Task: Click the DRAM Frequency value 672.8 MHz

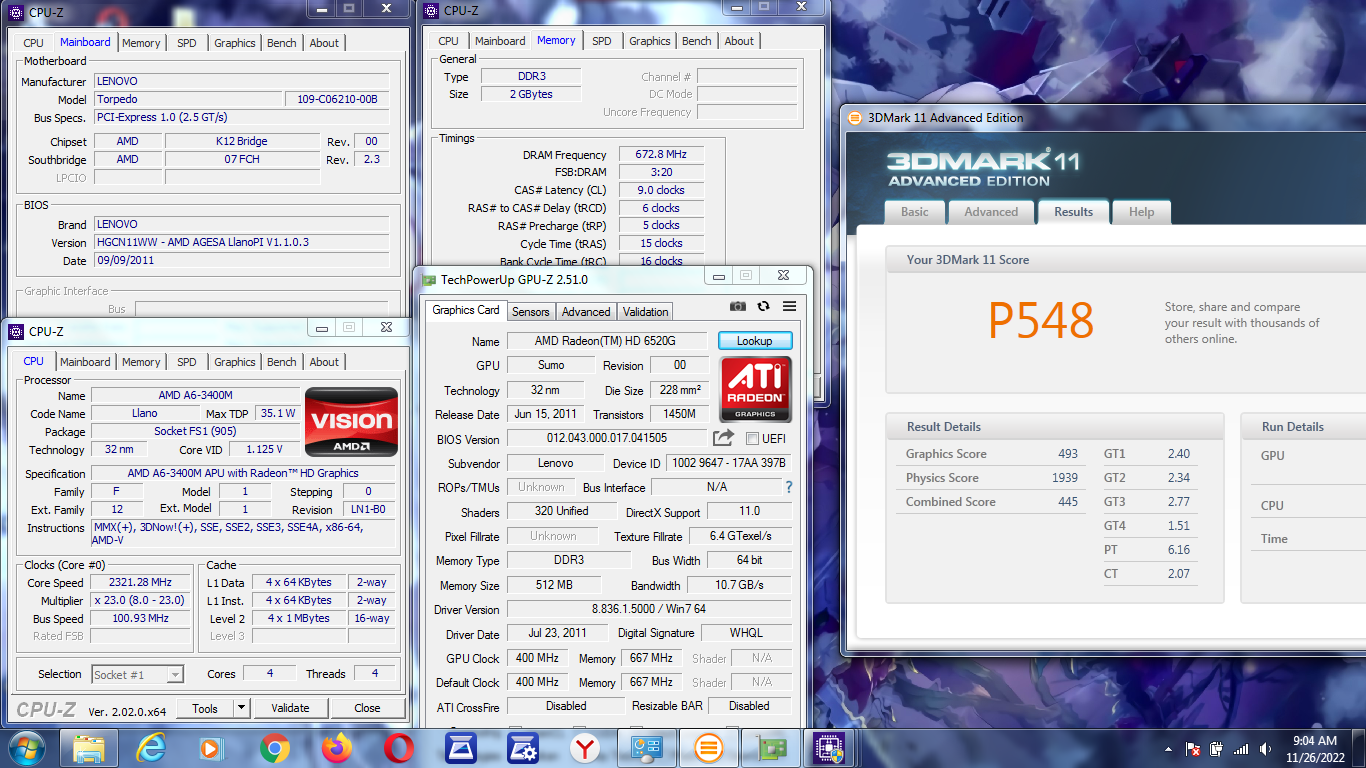Action: pyautogui.click(x=661, y=155)
